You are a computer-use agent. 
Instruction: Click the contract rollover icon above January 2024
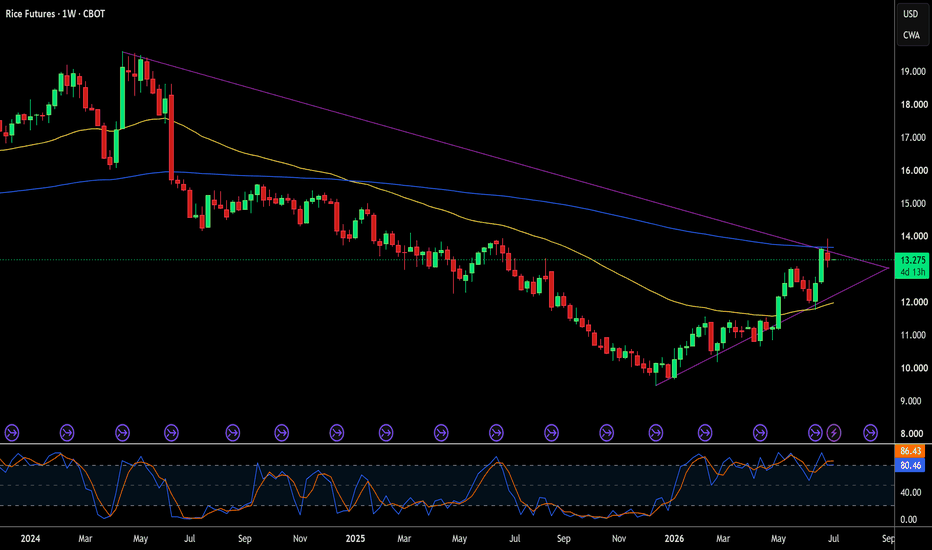[12, 433]
